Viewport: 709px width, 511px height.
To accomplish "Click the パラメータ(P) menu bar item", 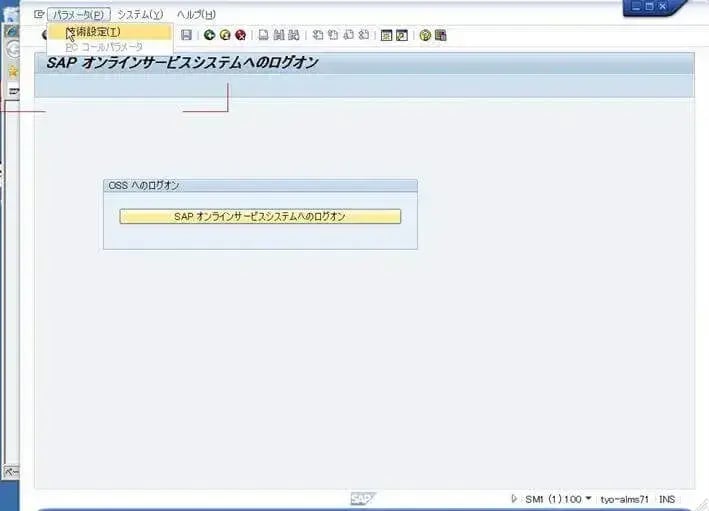I will pyautogui.click(x=78, y=15).
